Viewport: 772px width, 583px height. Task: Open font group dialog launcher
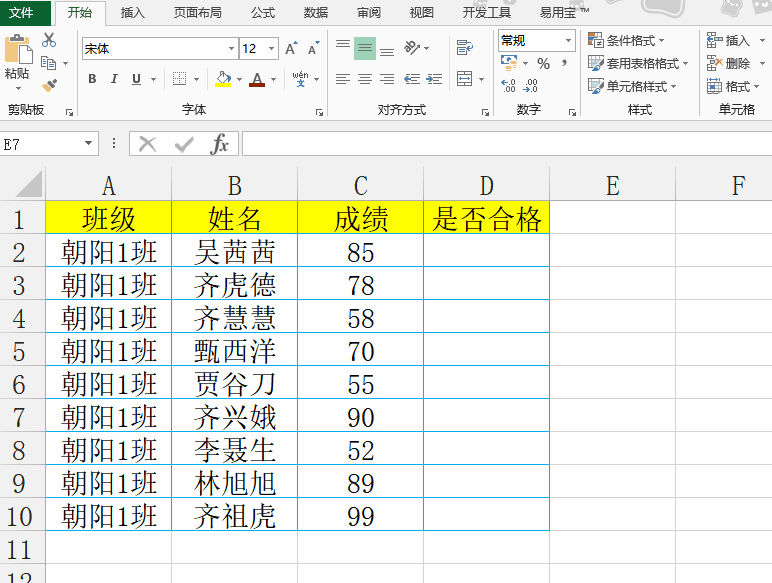[x=320, y=113]
